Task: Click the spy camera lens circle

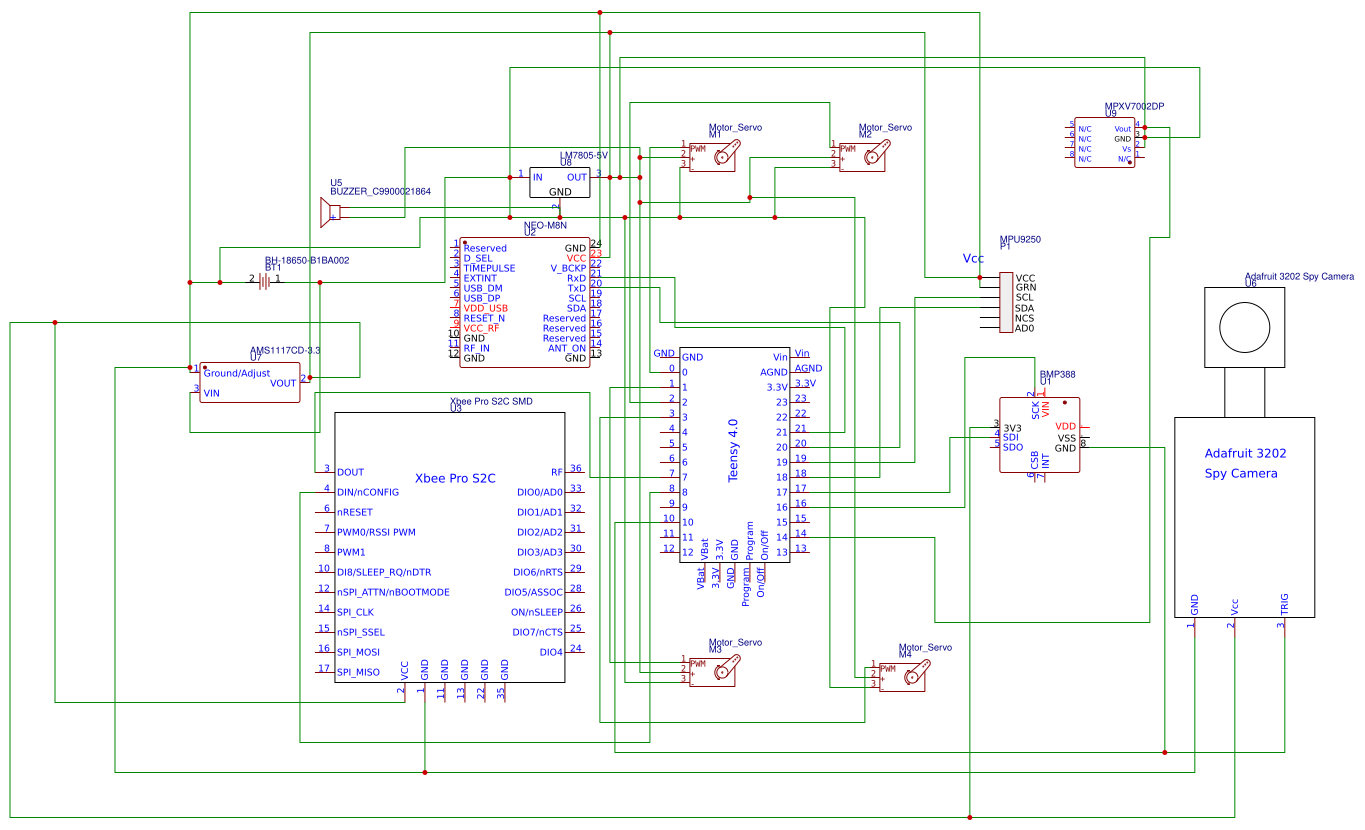Action: [1244, 326]
